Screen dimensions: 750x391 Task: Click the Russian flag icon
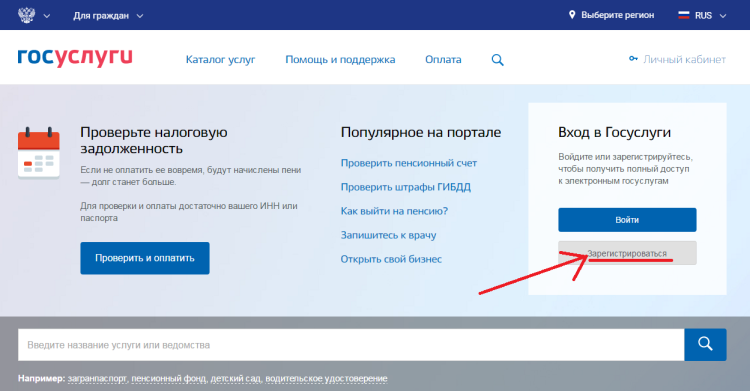[x=684, y=15]
